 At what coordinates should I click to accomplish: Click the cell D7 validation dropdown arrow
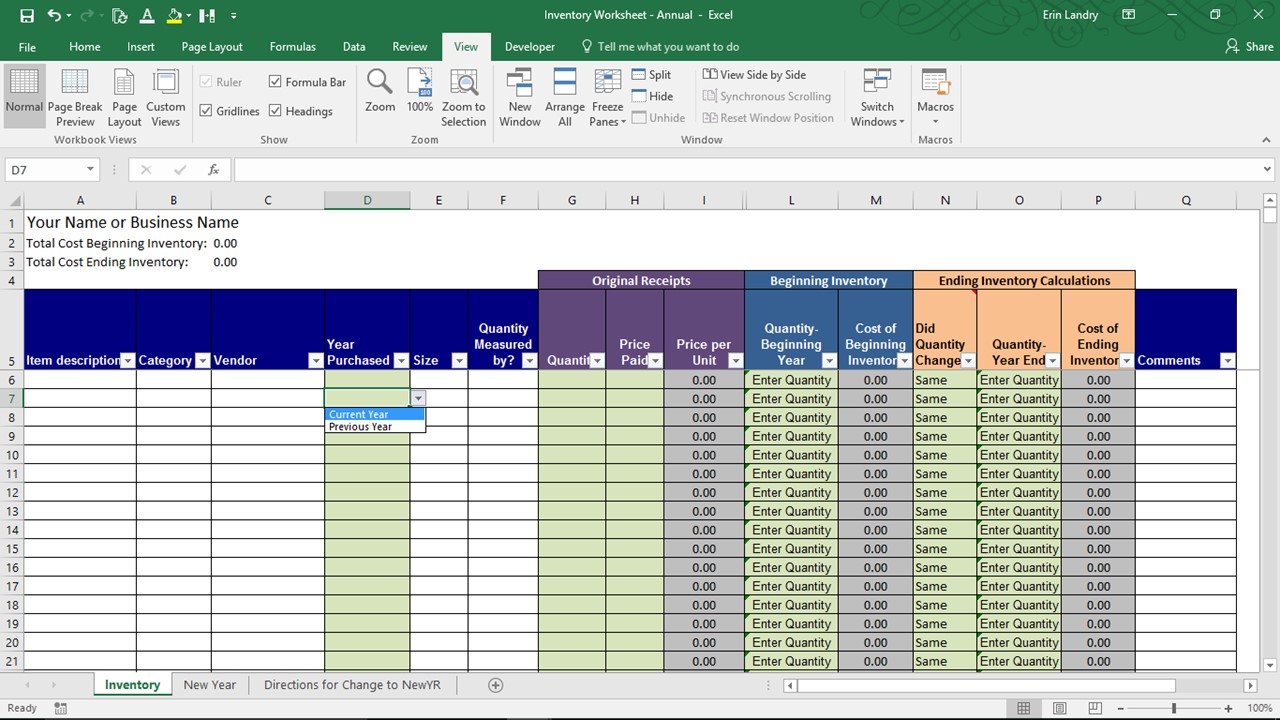pos(418,398)
